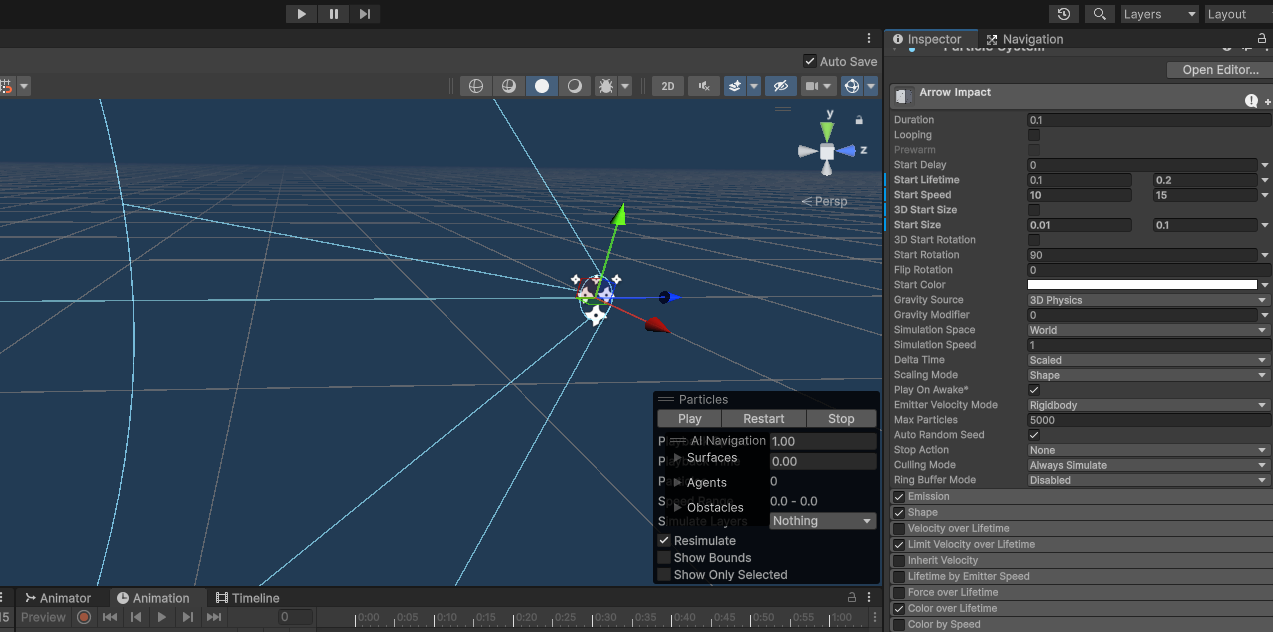The height and width of the screenshot is (632, 1273).
Task: Pause the editor playback
Action: tap(333, 14)
